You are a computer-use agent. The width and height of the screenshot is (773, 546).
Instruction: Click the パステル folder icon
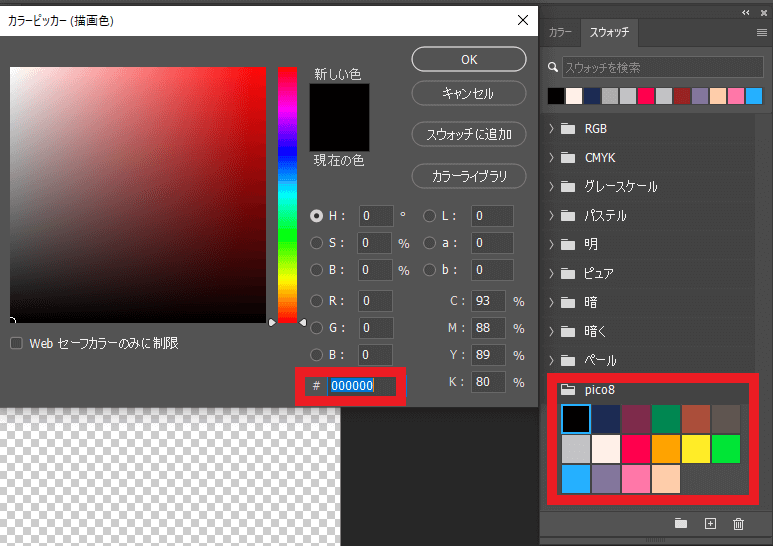pyautogui.click(x=568, y=216)
